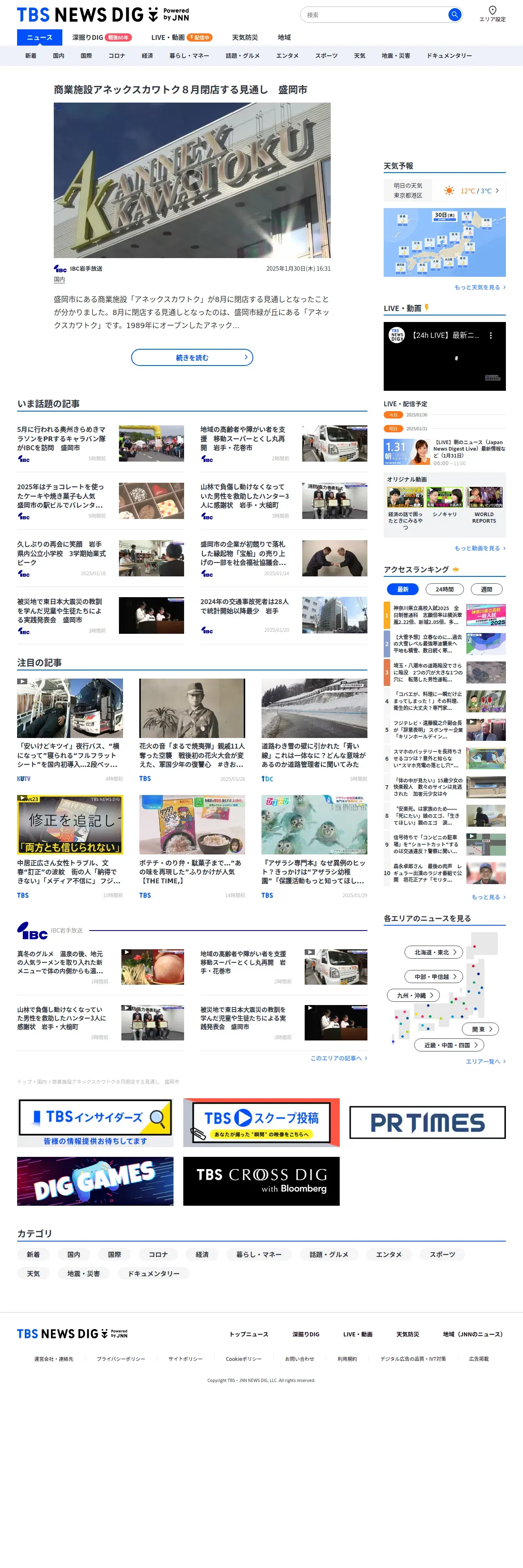The image size is (523, 1568).
Task: Open footer プライバシーポリシー link
Action: click(x=121, y=1359)
